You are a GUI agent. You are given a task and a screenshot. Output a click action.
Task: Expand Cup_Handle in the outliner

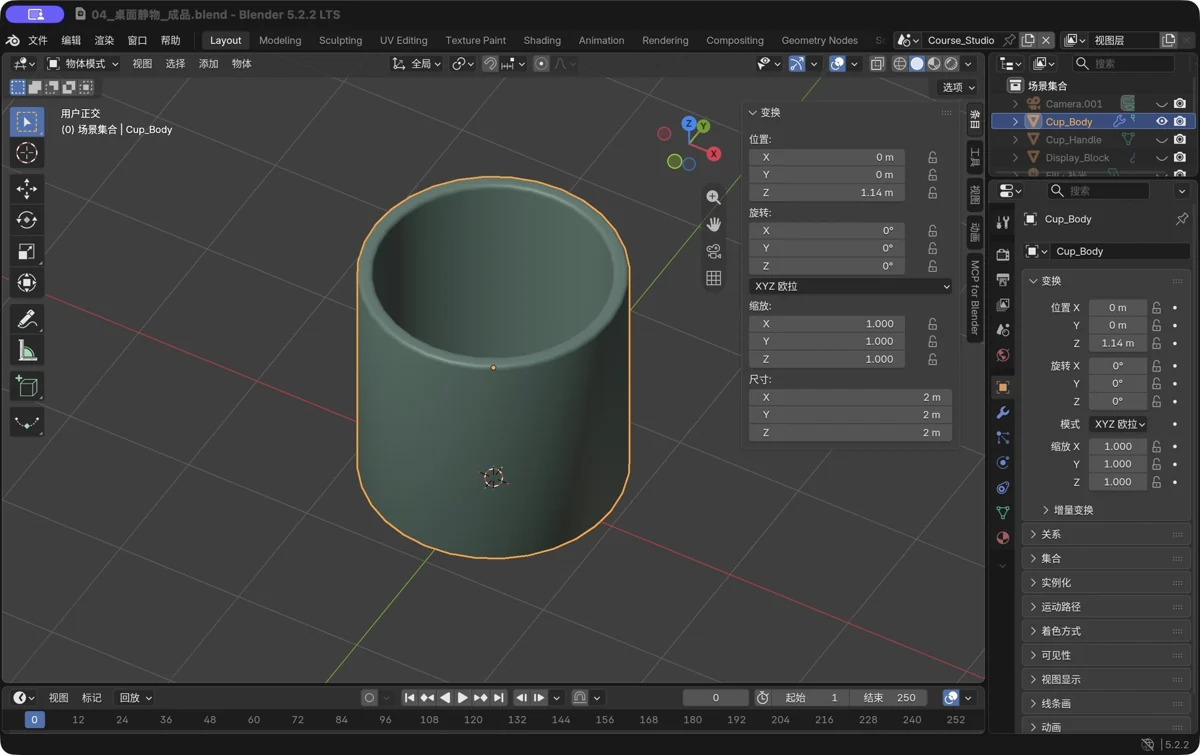click(x=1015, y=140)
